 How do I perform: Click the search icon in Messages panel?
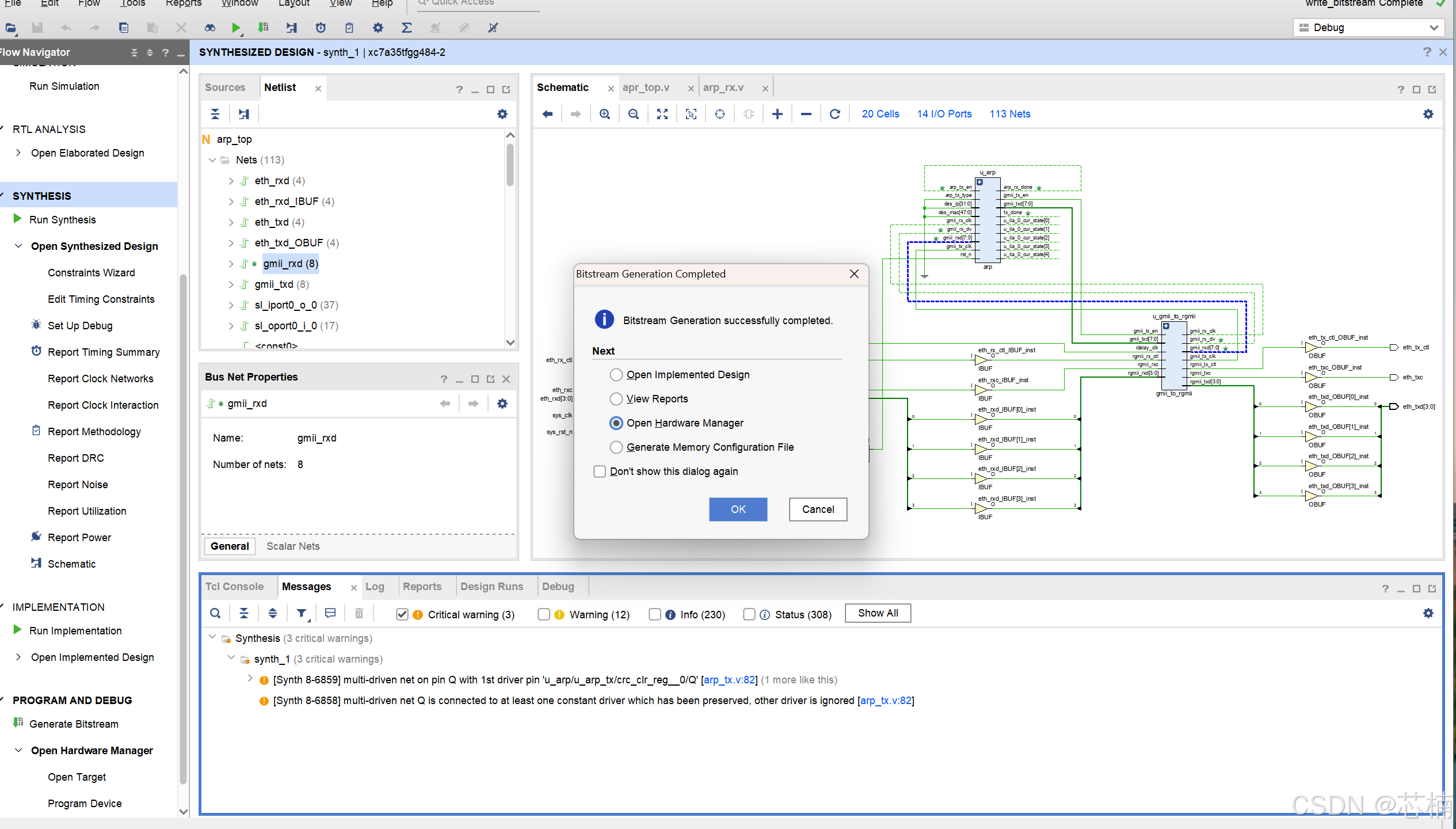pos(215,614)
